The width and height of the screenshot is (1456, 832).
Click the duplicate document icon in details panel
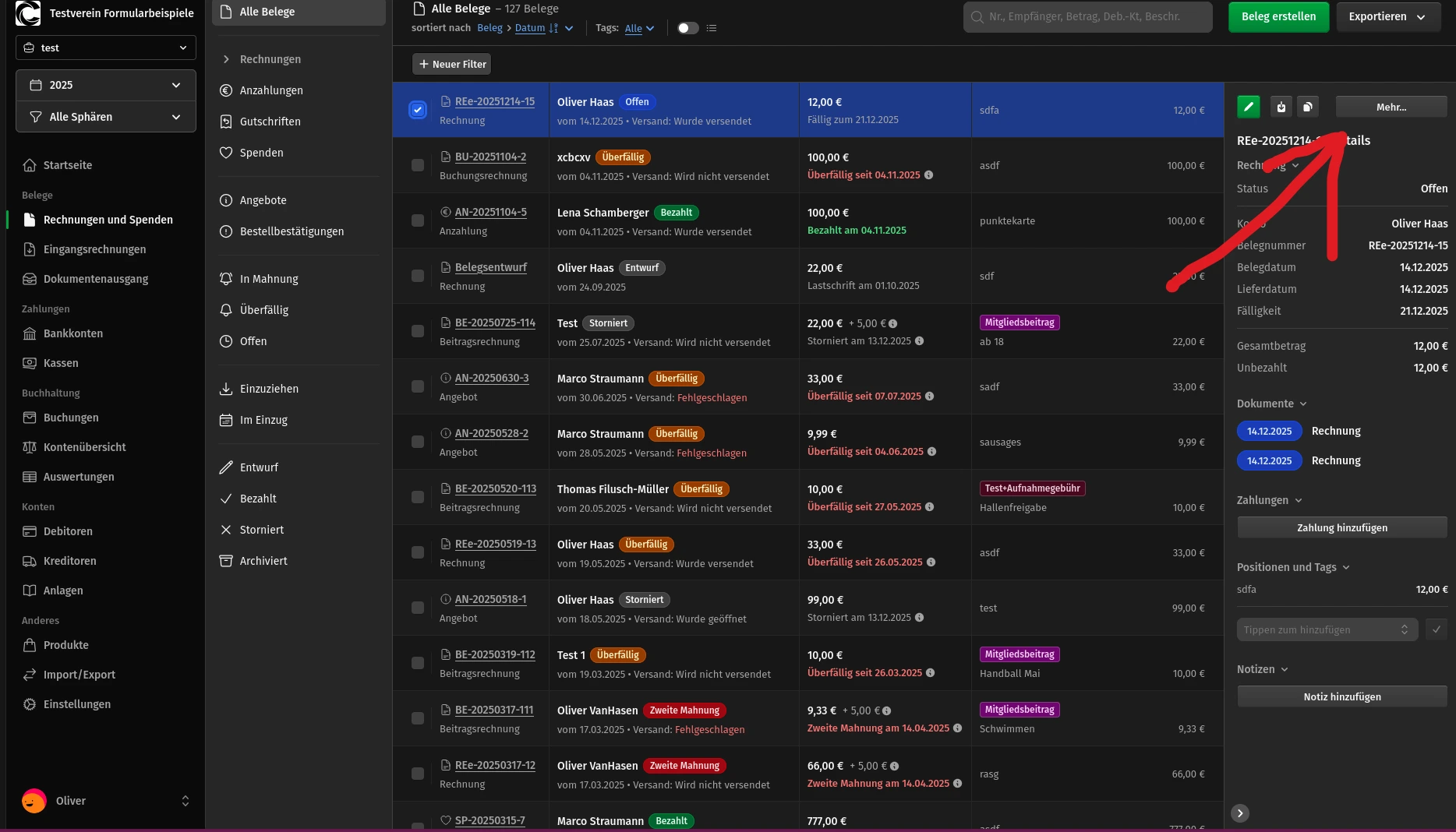[x=1308, y=108]
